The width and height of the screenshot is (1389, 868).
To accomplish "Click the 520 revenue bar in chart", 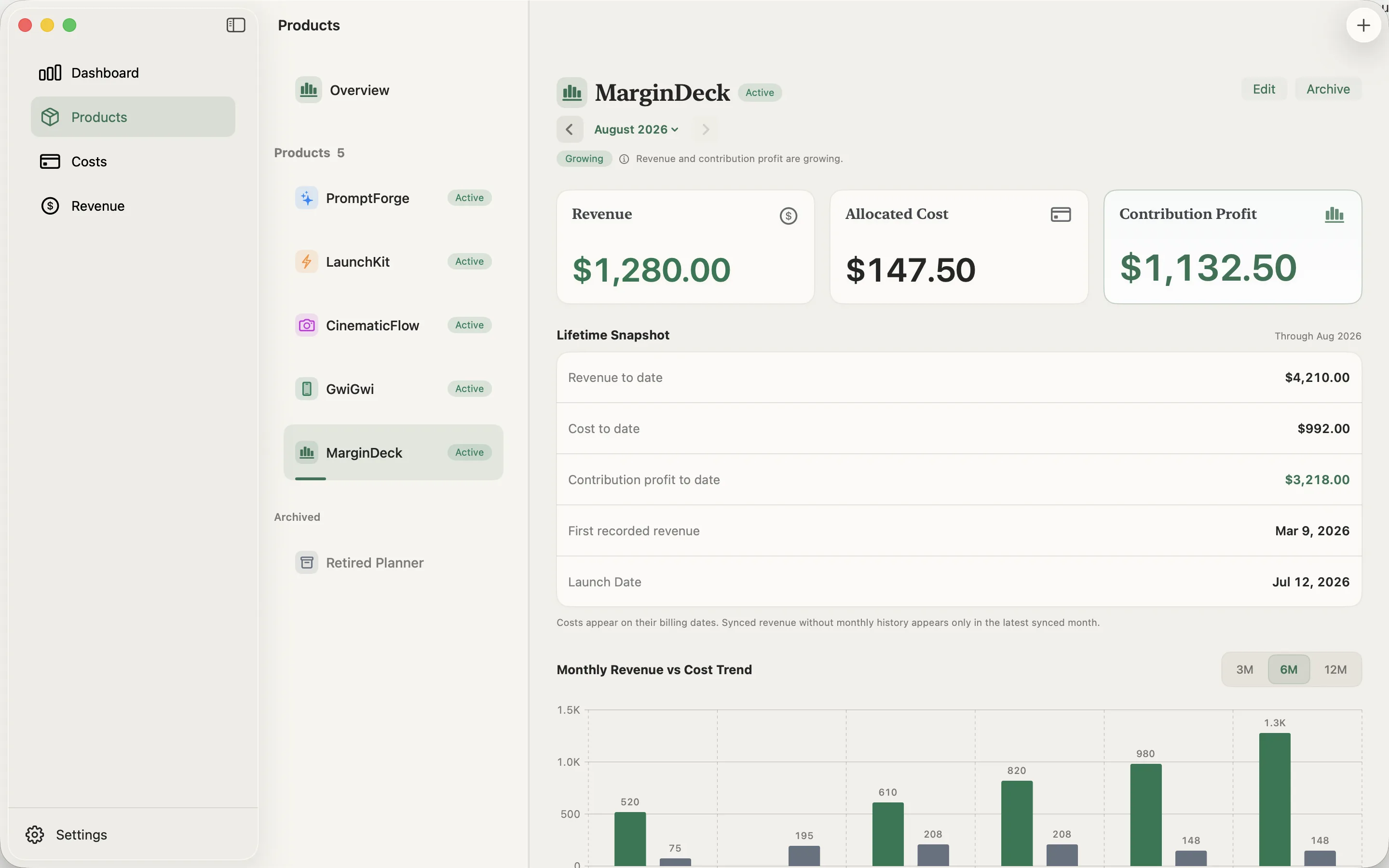I will pos(630,839).
